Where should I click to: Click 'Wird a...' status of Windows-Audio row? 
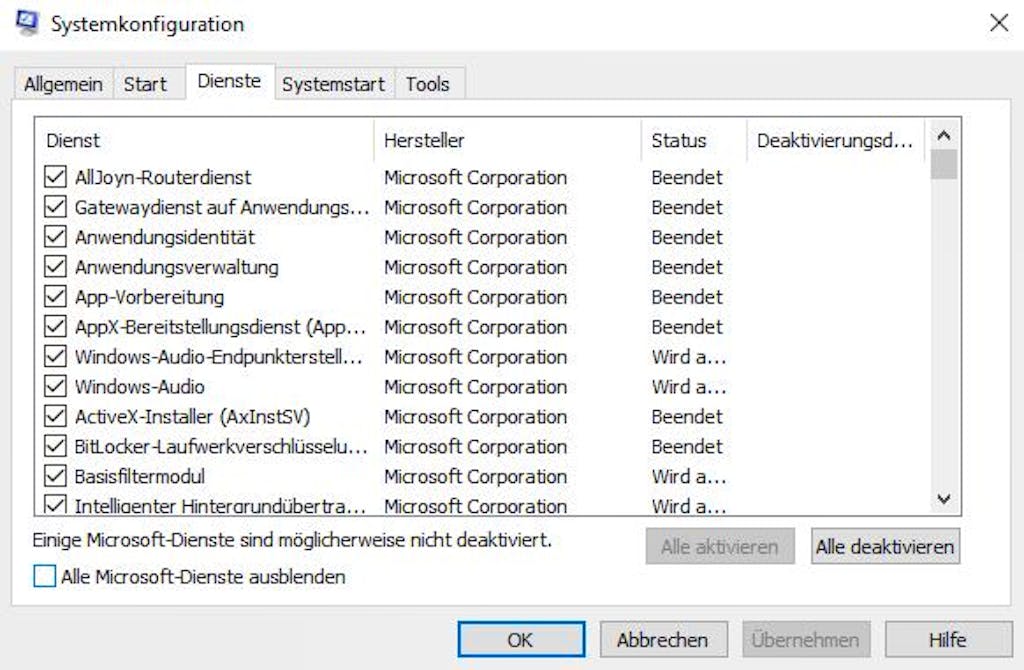[x=688, y=387]
